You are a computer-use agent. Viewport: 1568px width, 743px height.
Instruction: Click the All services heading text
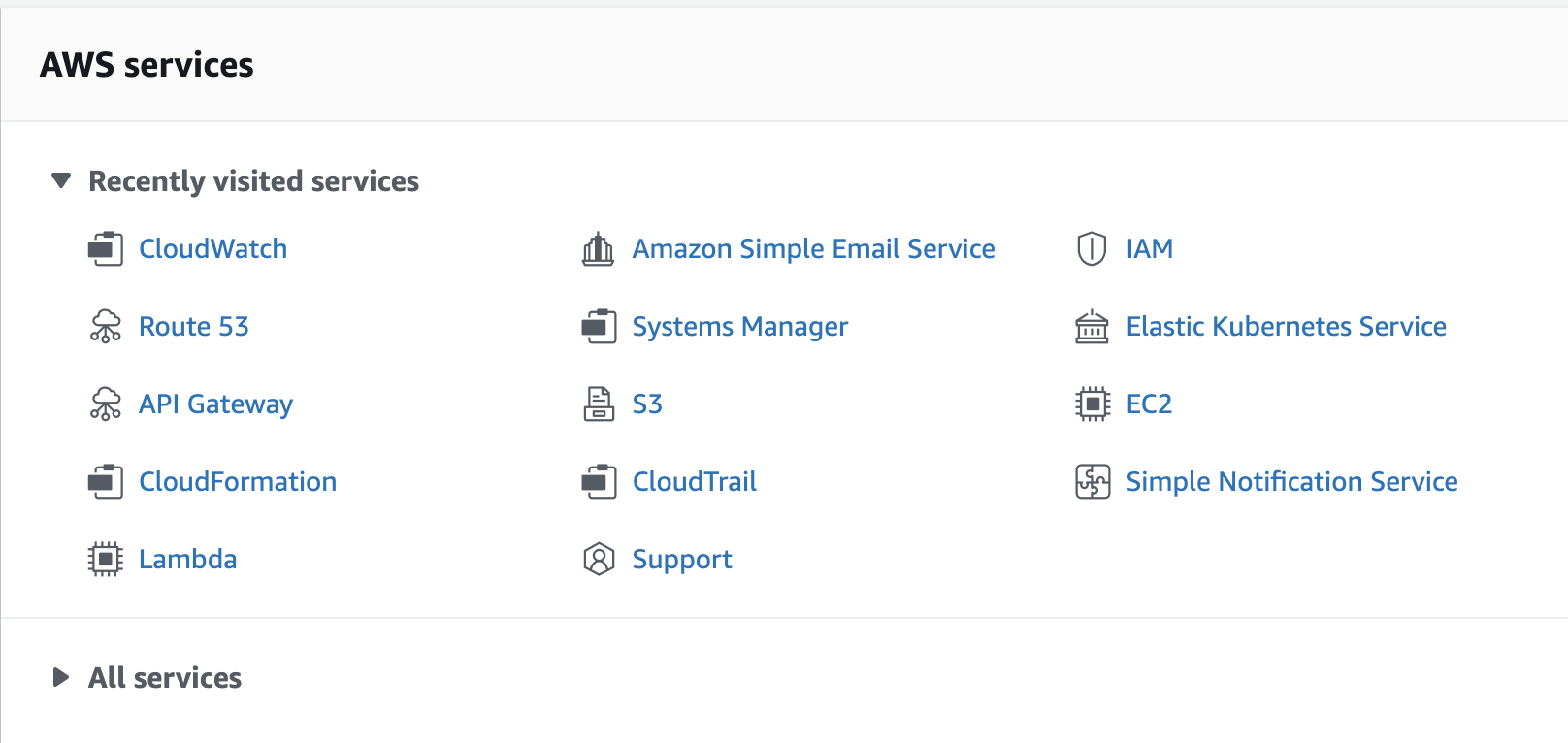point(165,677)
